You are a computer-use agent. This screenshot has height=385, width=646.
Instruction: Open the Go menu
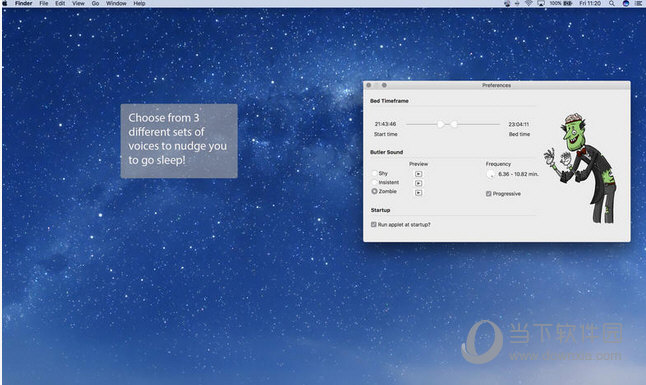pos(95,3)
